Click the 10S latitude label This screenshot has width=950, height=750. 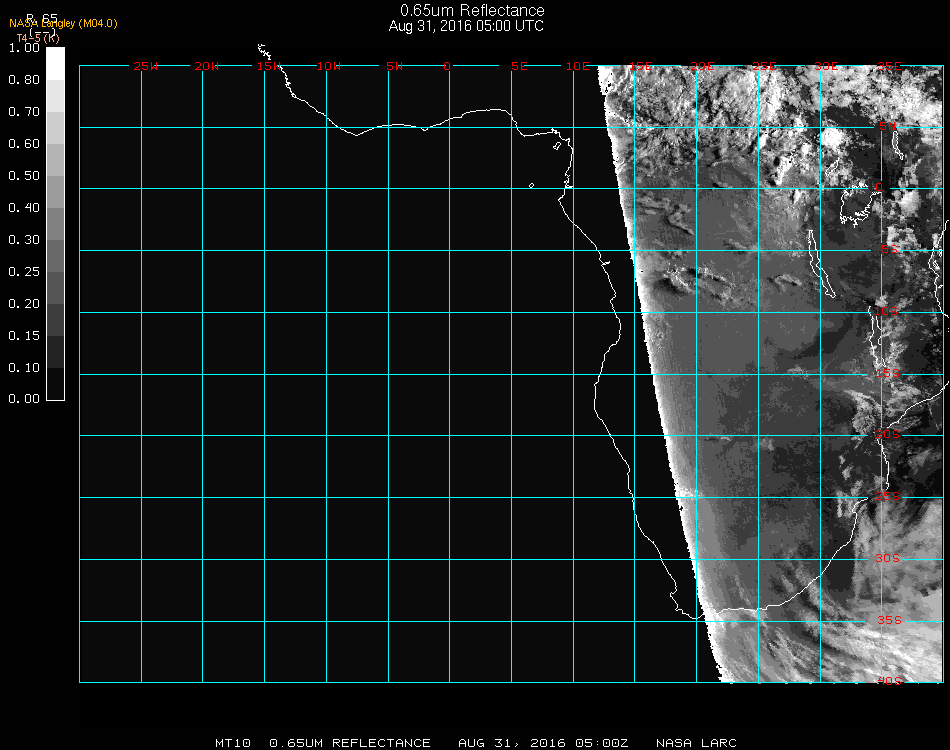click(888, 312)
